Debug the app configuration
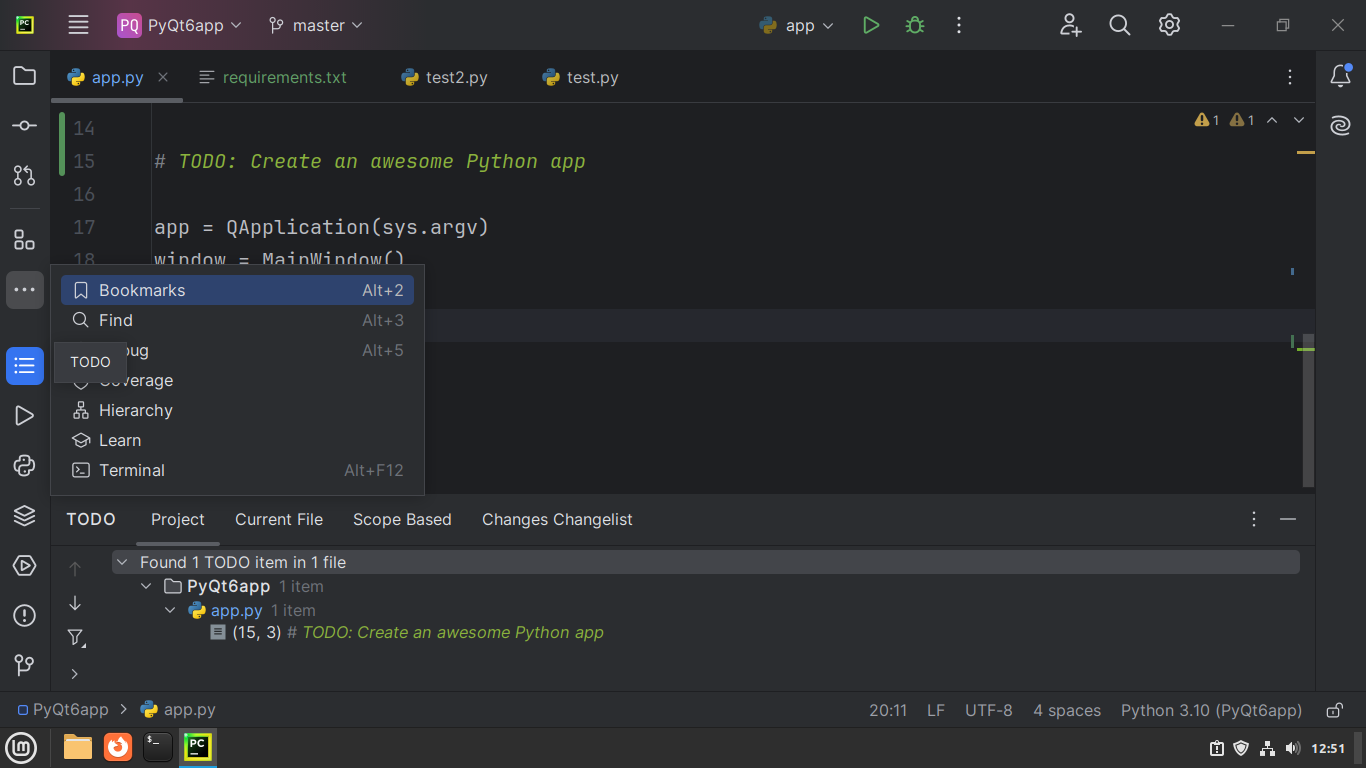This screenshot has height=768, width=1366. (915, 25)
